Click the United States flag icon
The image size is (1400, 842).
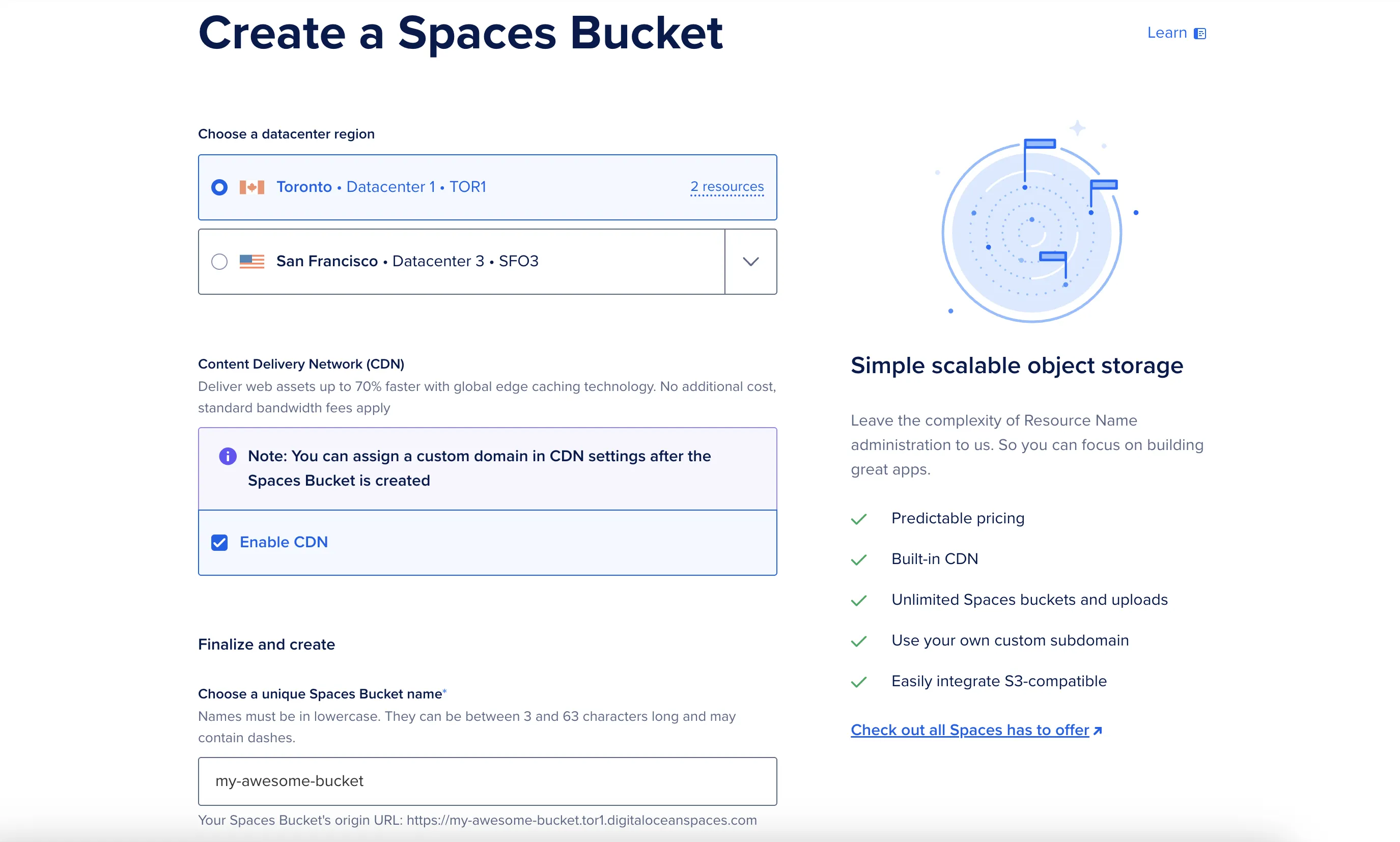(252, 262)
